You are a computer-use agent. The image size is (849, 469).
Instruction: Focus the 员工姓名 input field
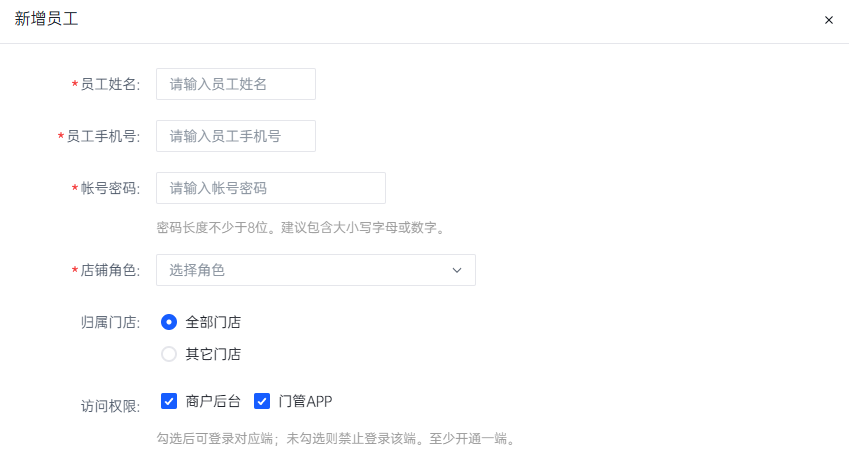[x=236, y=84]
